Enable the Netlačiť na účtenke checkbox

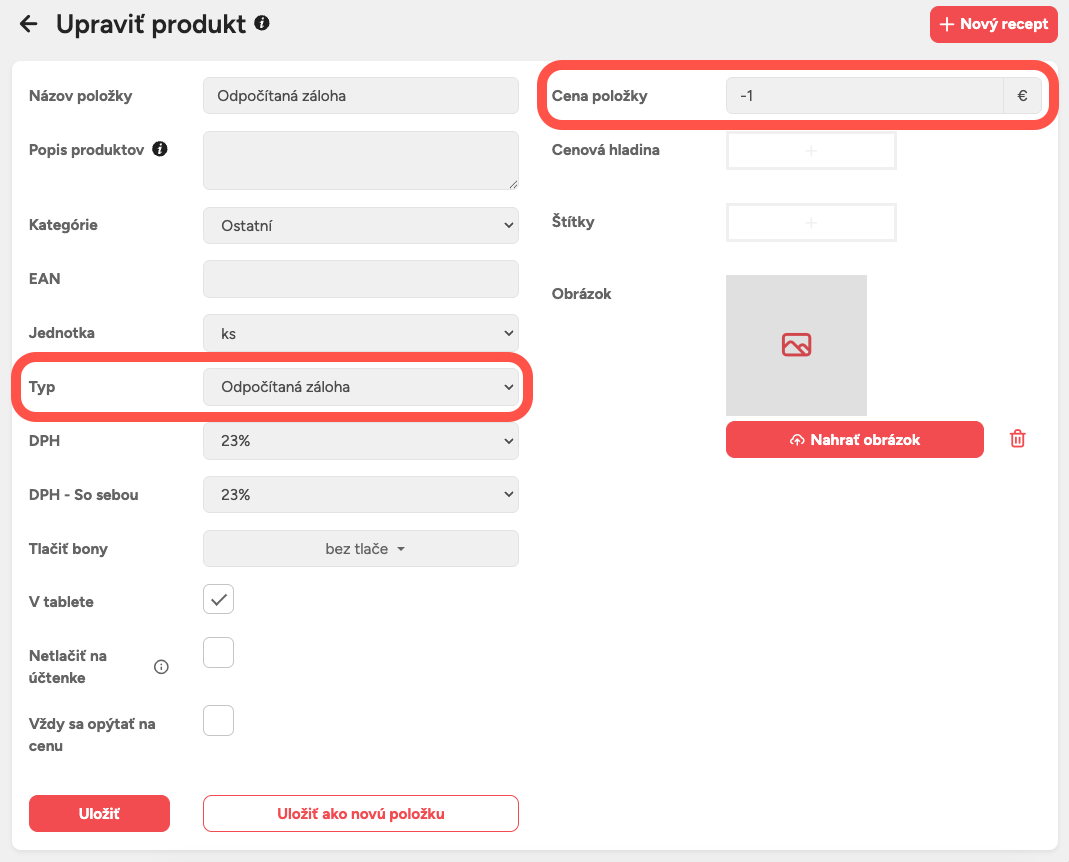[x=218, y=653]
